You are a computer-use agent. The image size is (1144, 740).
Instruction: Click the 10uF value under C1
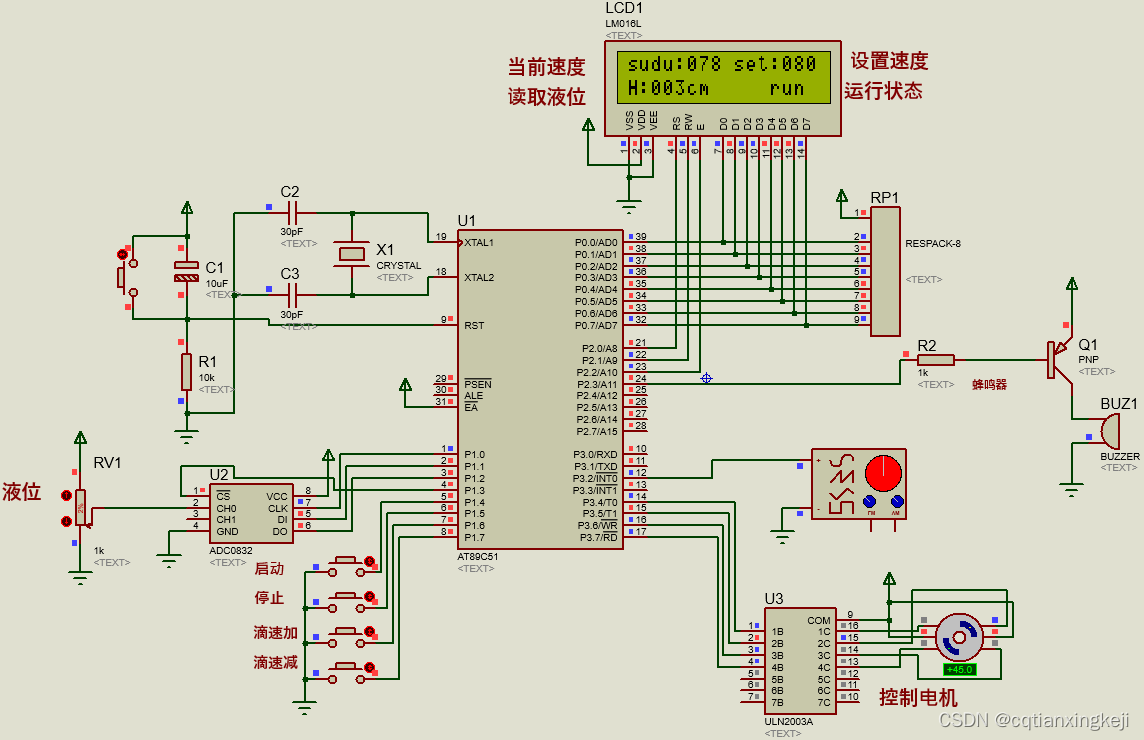coord(216,283)
